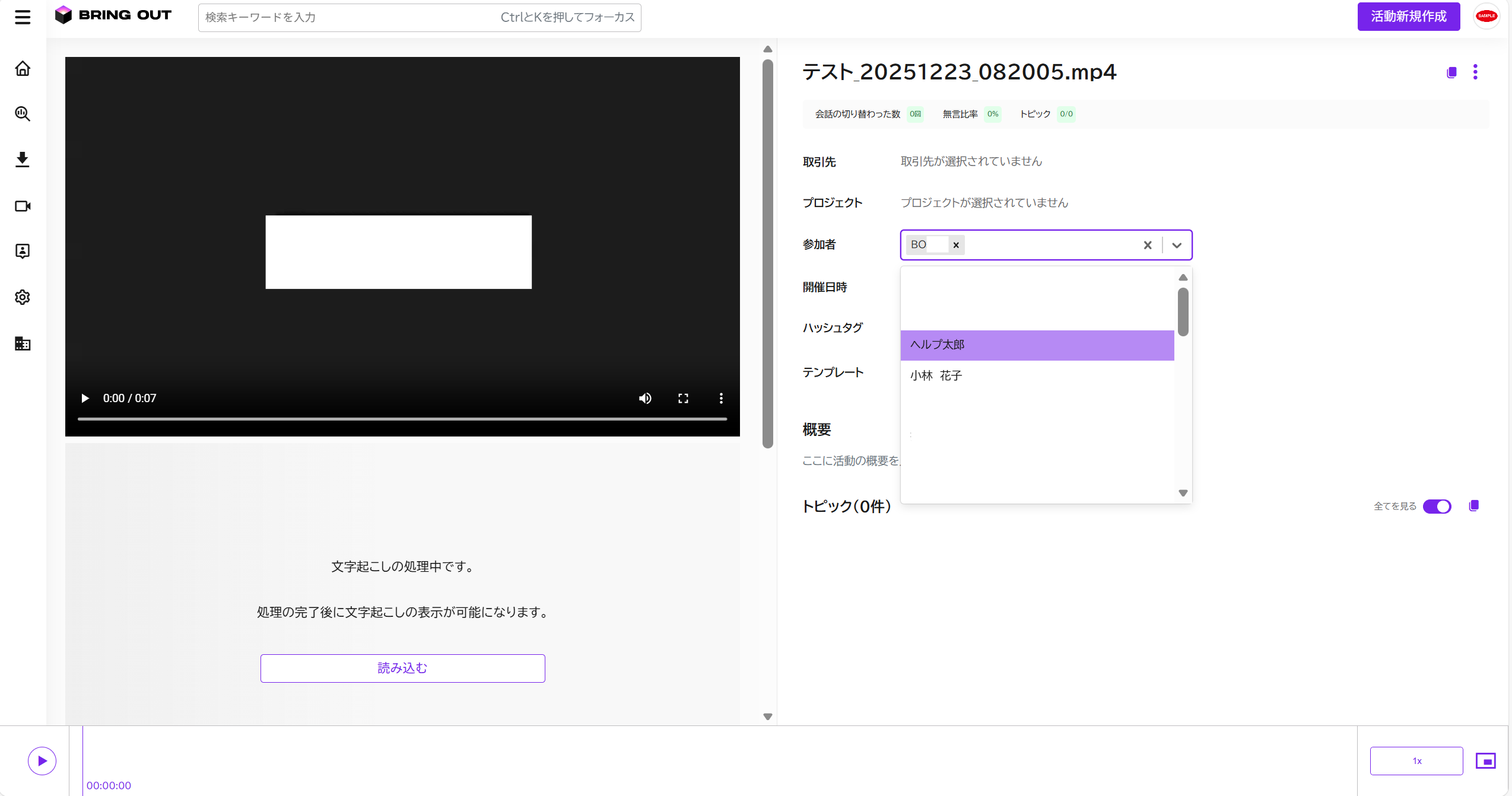Screen dimensions: 1512x796
Task: Click the 00:00:00 timeline timestamp
Action: tap(109, 785)
